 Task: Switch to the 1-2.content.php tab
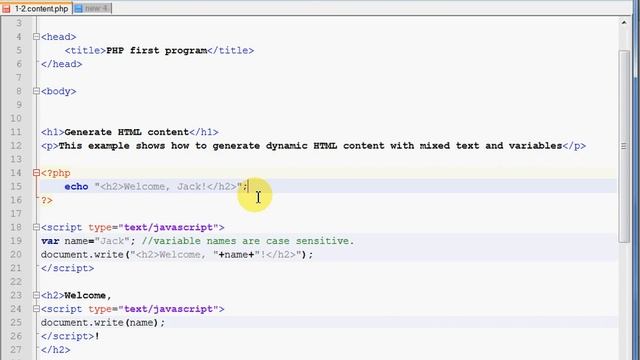pyautogui.click(x=36, y=8)
